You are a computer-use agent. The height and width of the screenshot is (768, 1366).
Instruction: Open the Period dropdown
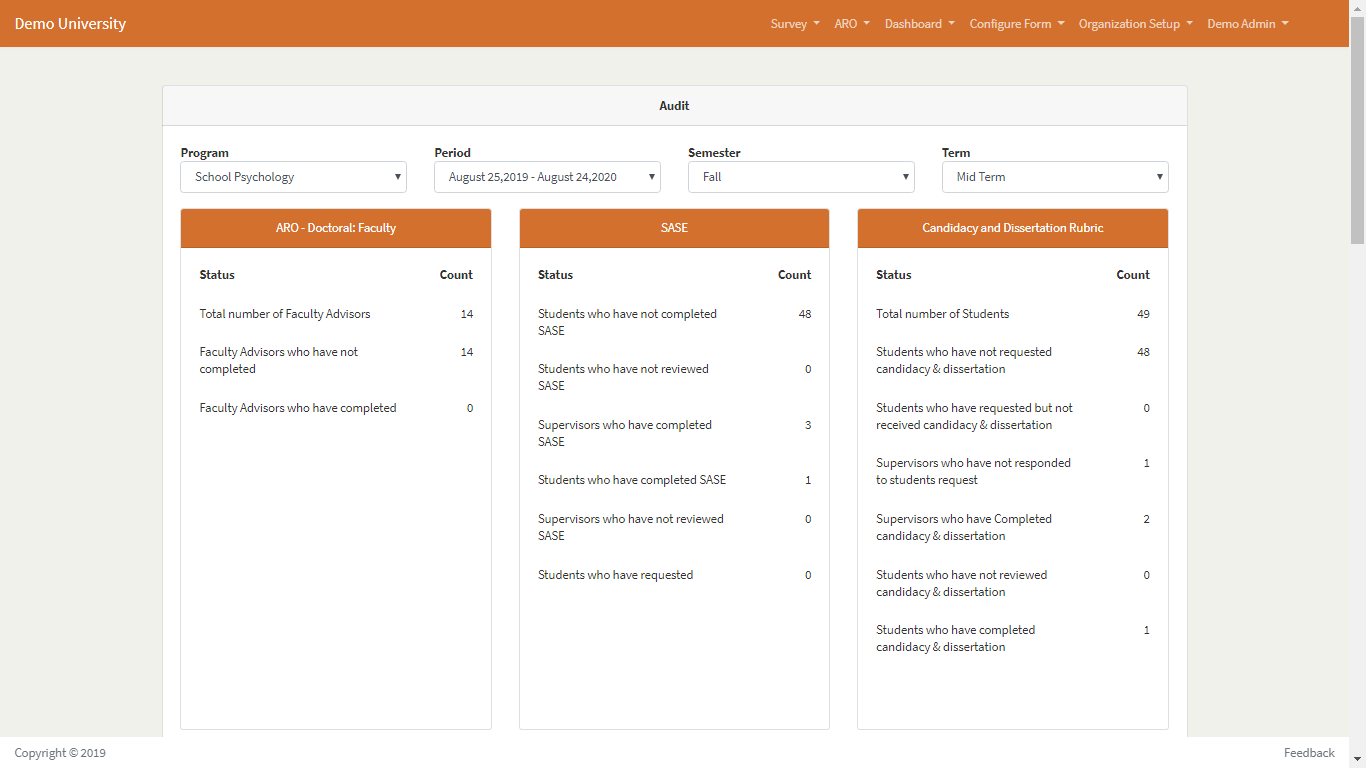pyautogui.click(x=547, y=177)
